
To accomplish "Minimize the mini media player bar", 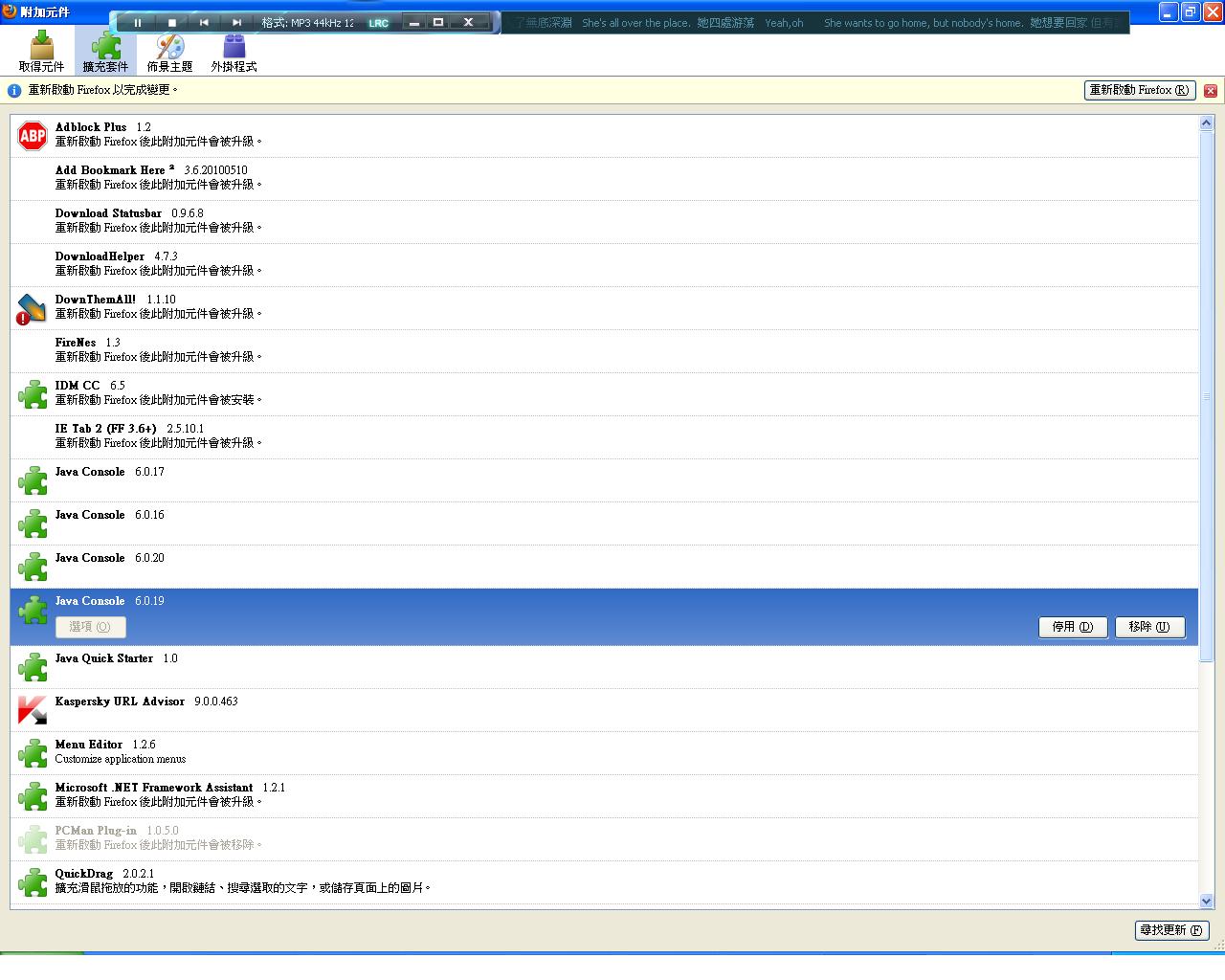I will (414, 22).
